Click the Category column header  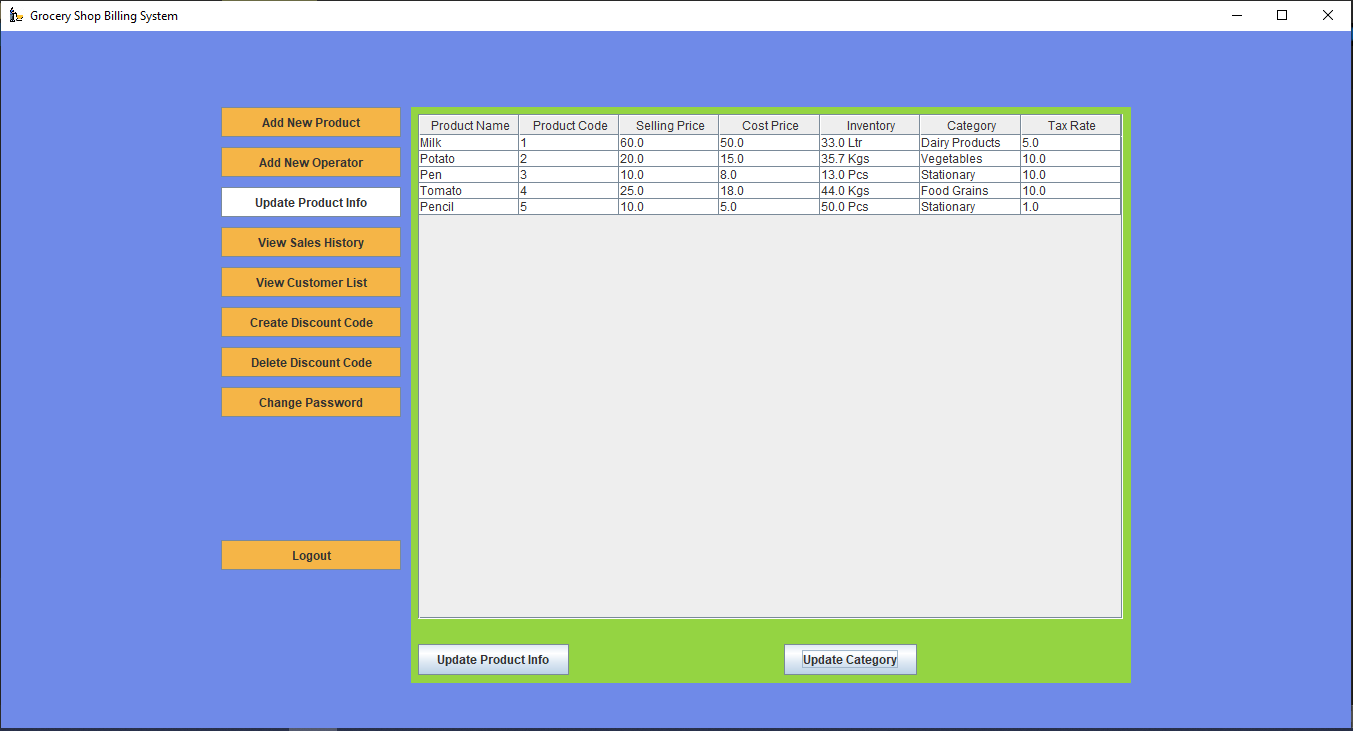(x=970, y=125)
